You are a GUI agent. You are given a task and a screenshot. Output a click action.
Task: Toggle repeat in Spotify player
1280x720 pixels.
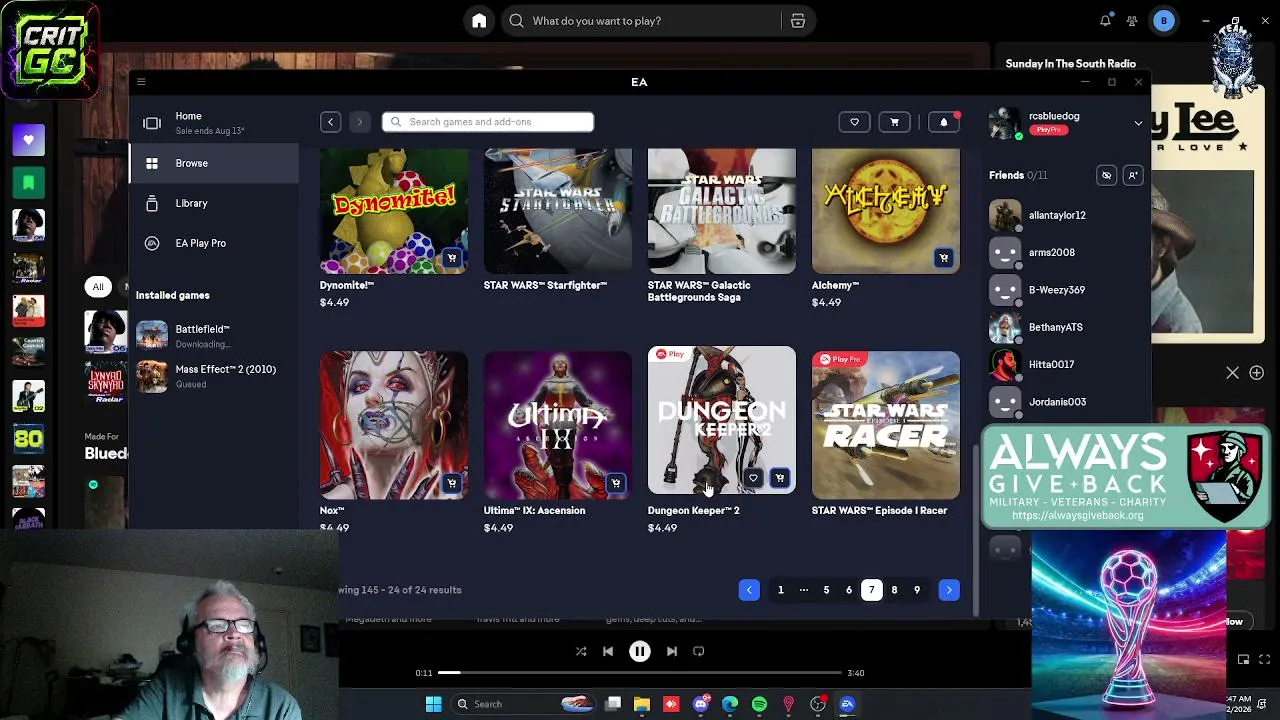click(x=699, y=651)
